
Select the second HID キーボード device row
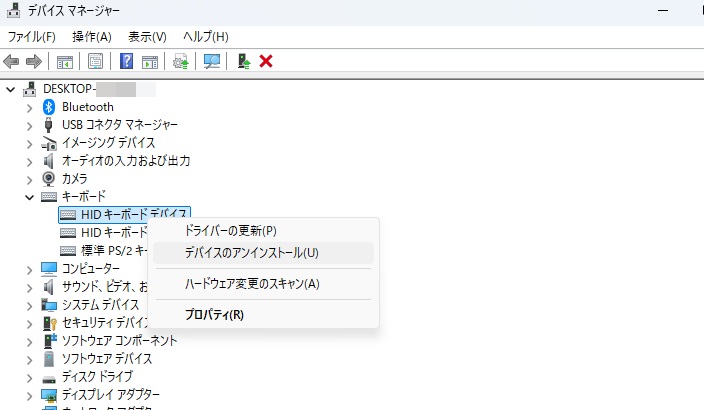104,233
